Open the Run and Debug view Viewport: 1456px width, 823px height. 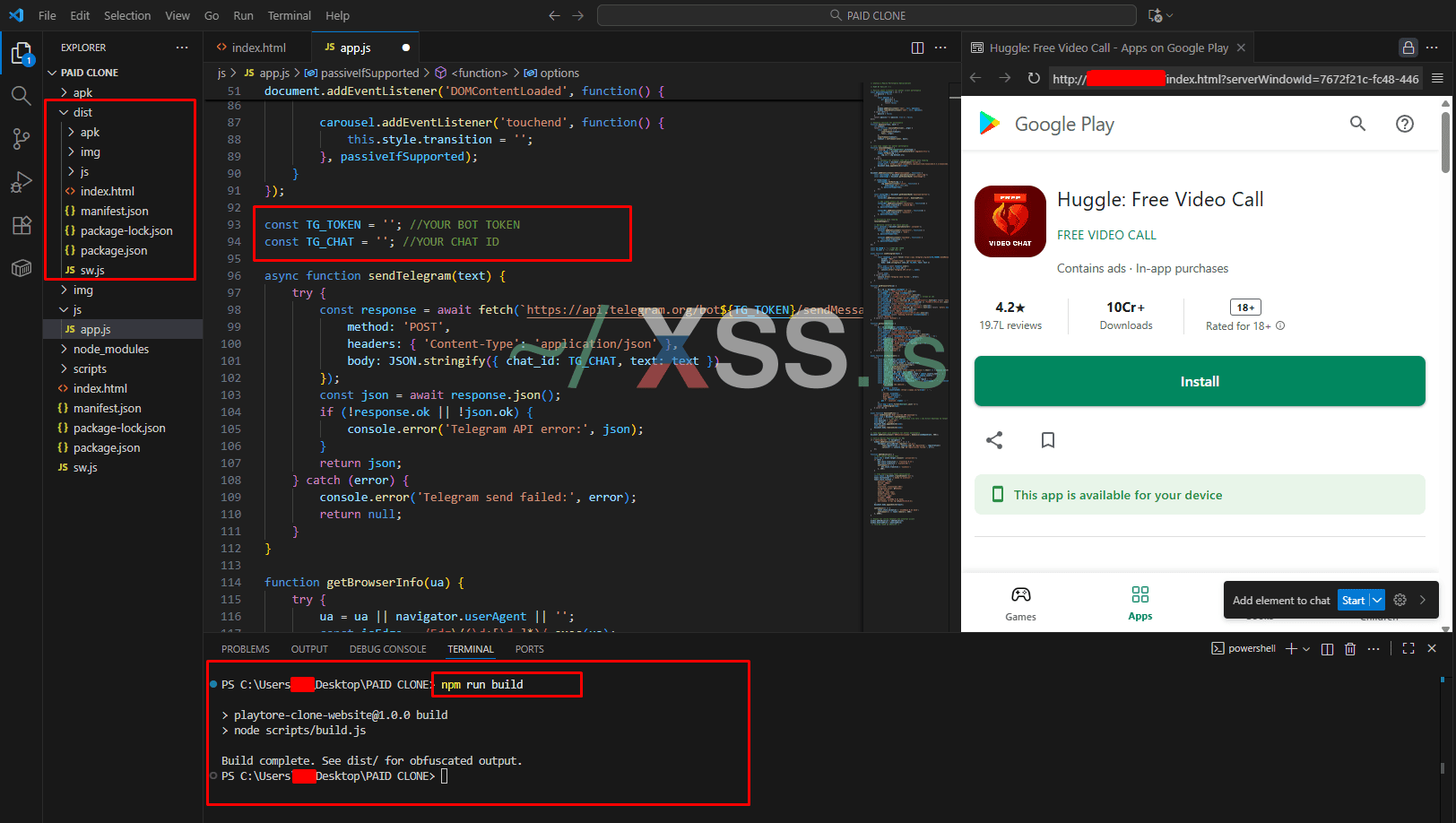pos(22,182)
